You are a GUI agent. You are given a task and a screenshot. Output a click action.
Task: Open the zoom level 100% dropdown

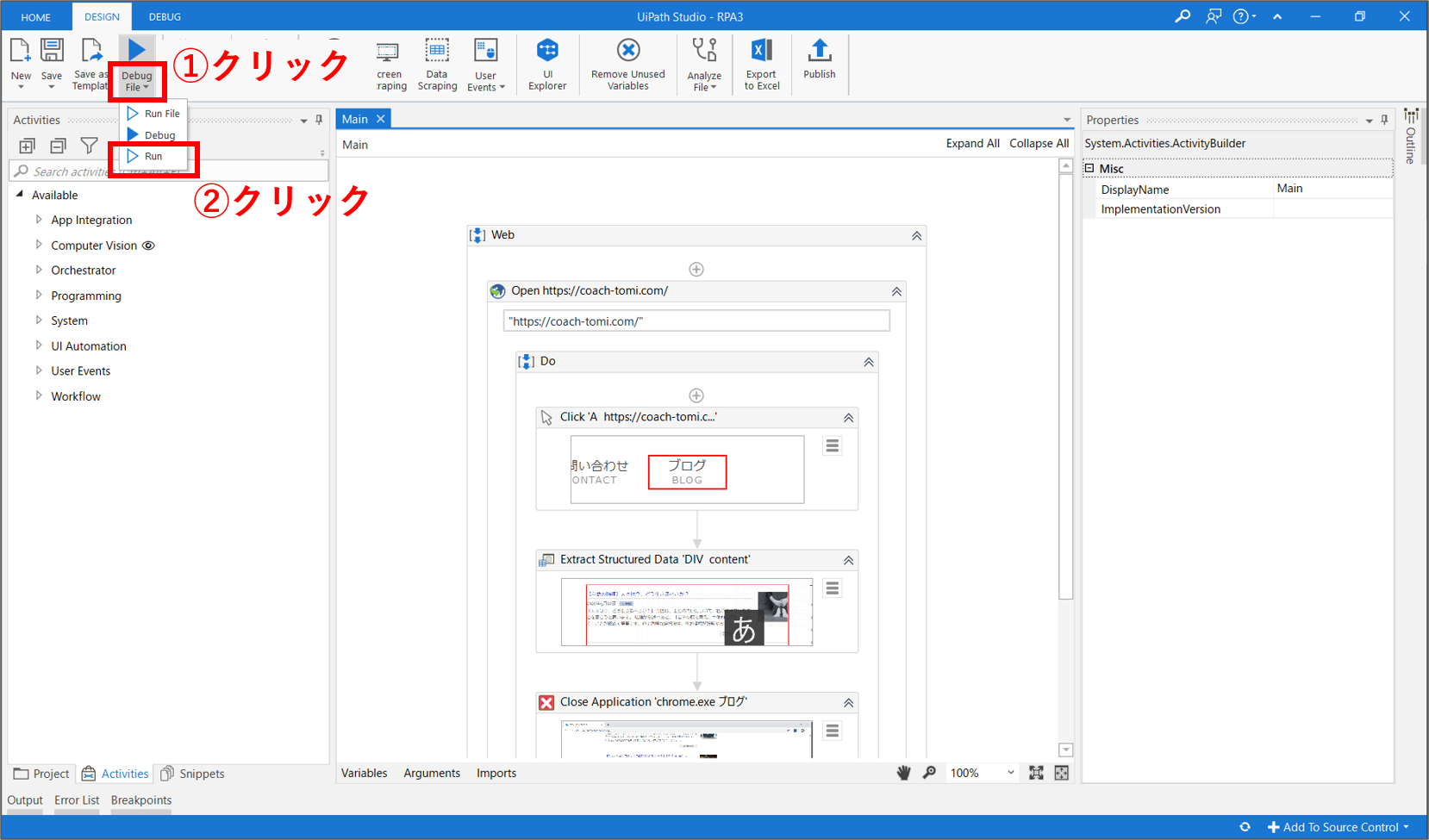pyautogui.click(x=1010, y=773)
